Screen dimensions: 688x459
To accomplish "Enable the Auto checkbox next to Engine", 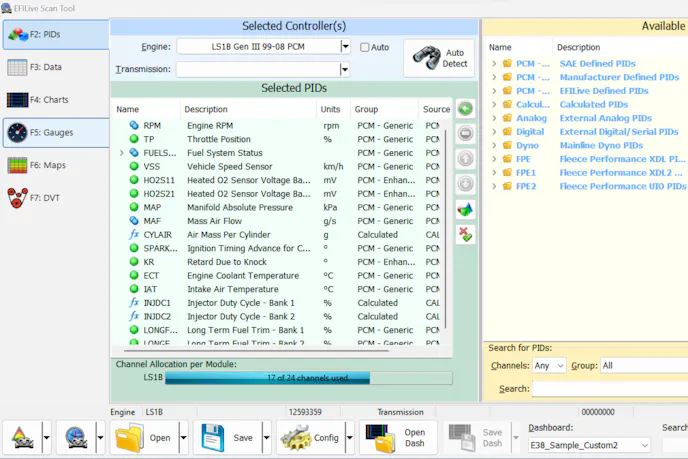I will pos(366,47).
